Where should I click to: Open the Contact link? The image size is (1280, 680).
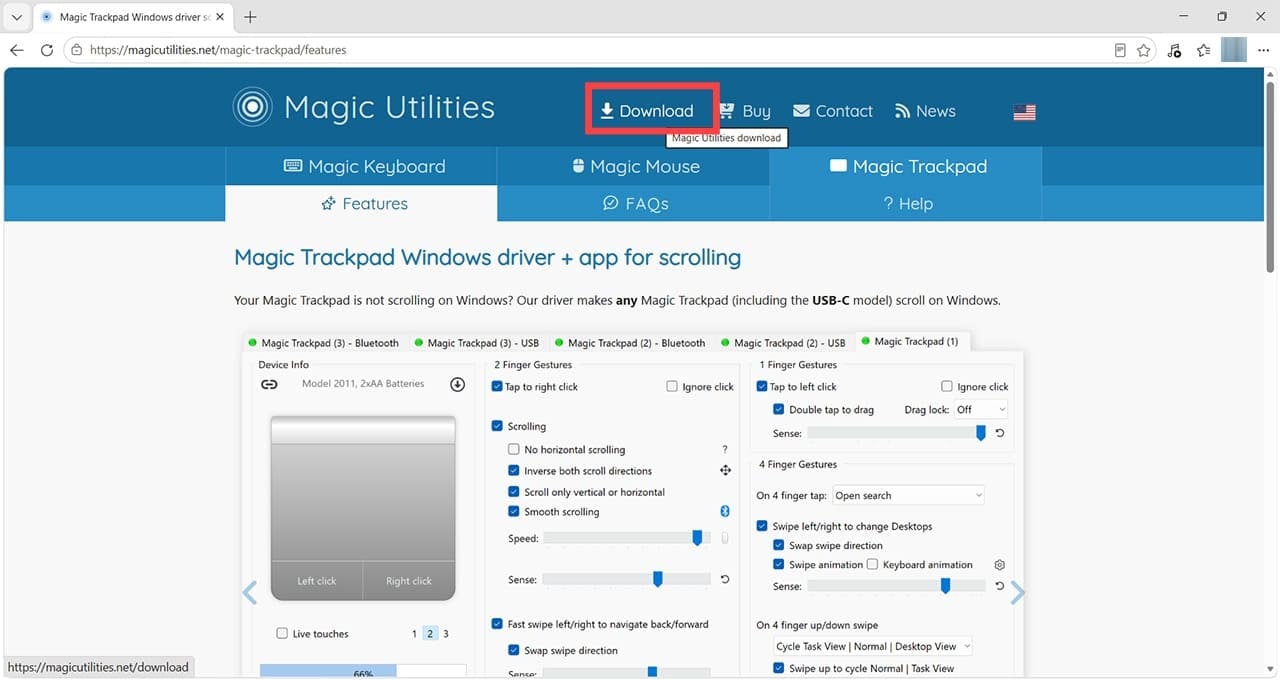pyautogui.click(x=833, y=111)
